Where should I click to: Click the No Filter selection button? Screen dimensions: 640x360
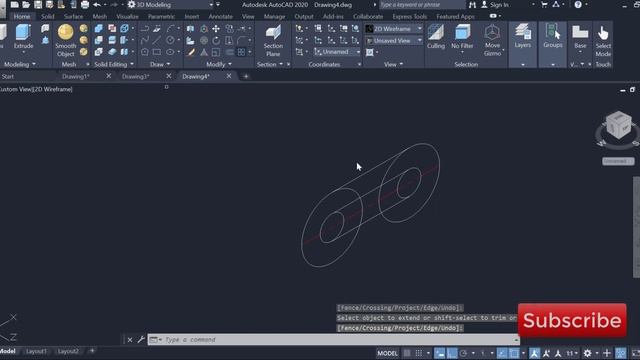pyautogui.click(x=462, y=38)
